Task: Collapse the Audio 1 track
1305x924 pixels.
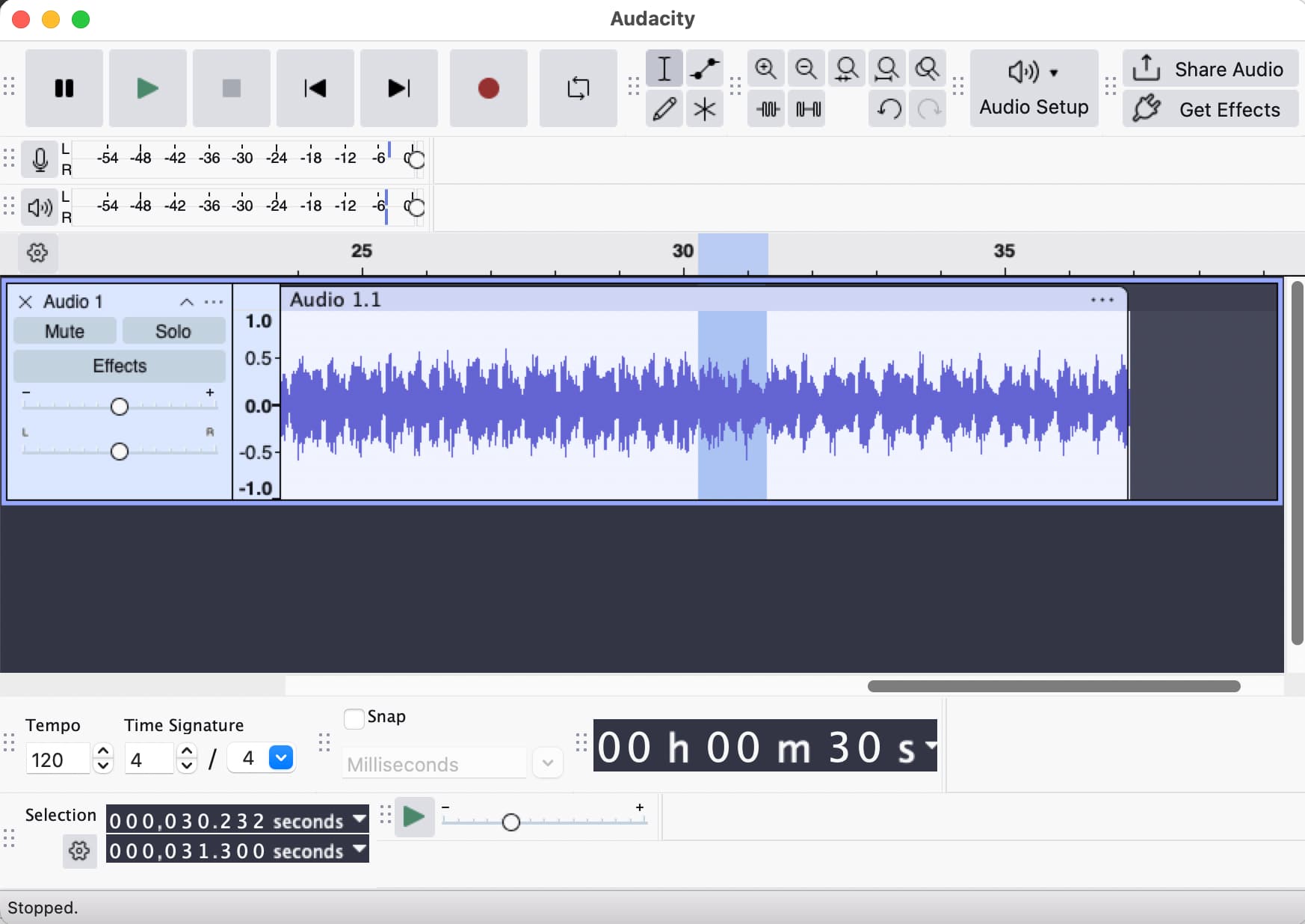Action: coord(187,302)
